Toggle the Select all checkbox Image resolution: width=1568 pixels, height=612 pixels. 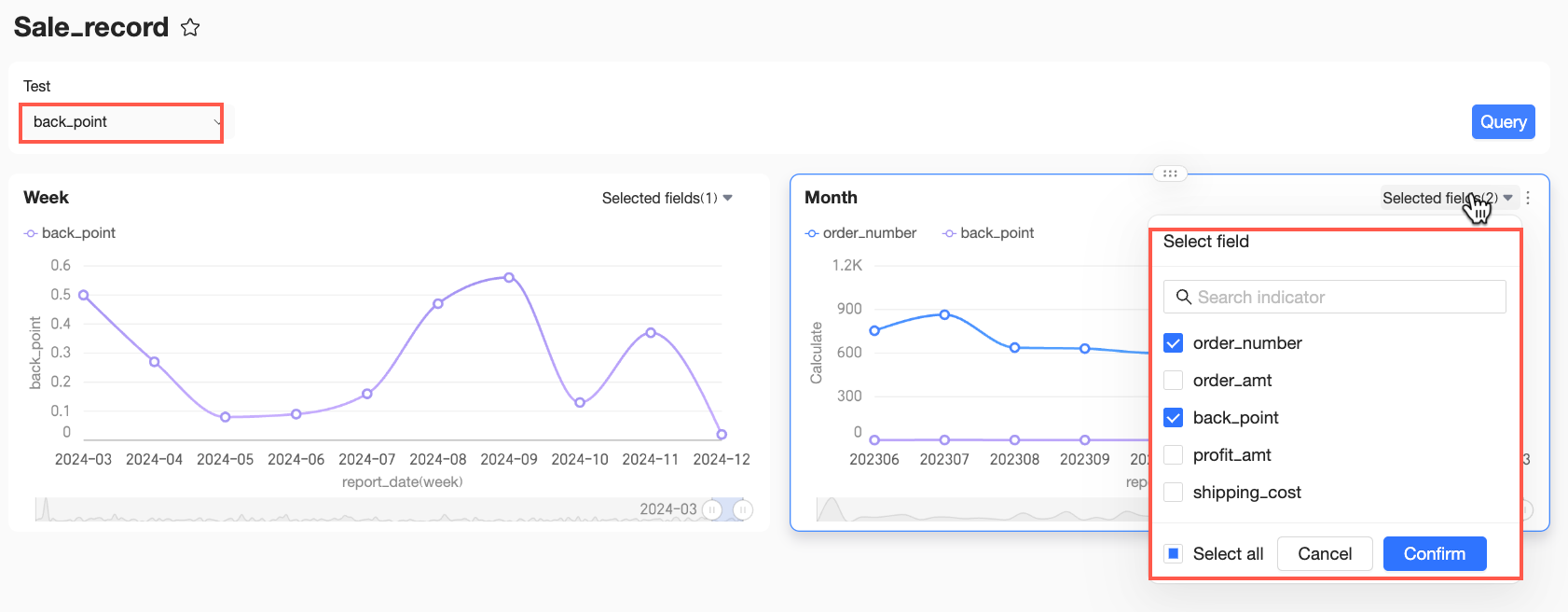1174,553
